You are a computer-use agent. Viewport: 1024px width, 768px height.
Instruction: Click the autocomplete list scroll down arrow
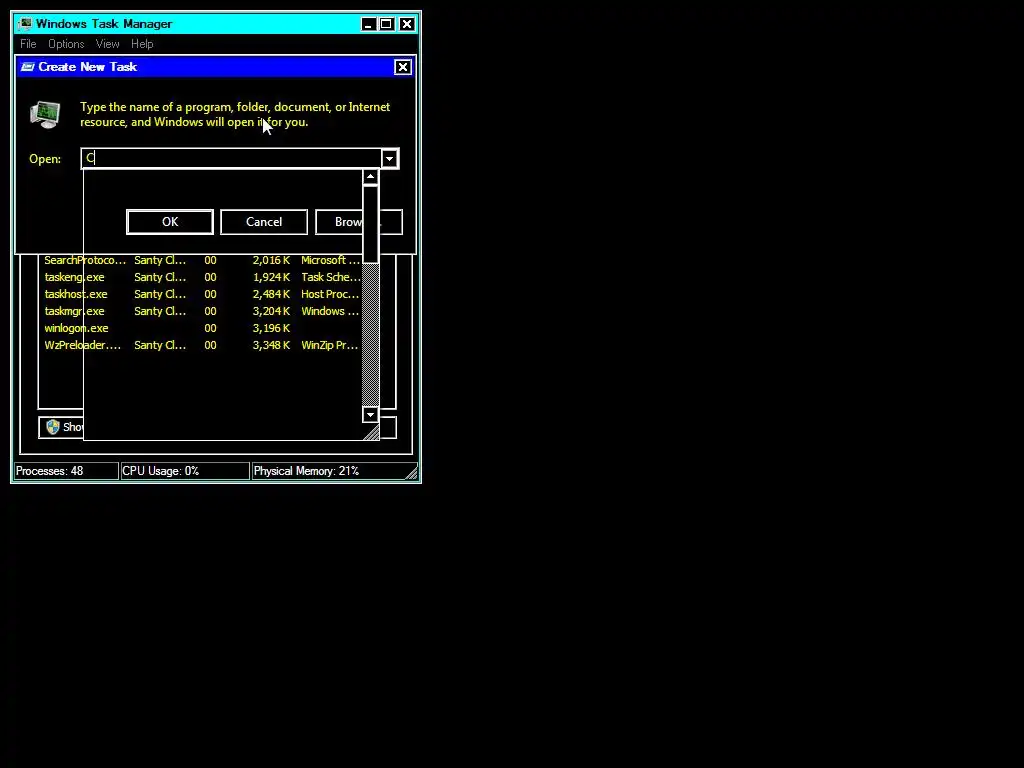point(370,415)
